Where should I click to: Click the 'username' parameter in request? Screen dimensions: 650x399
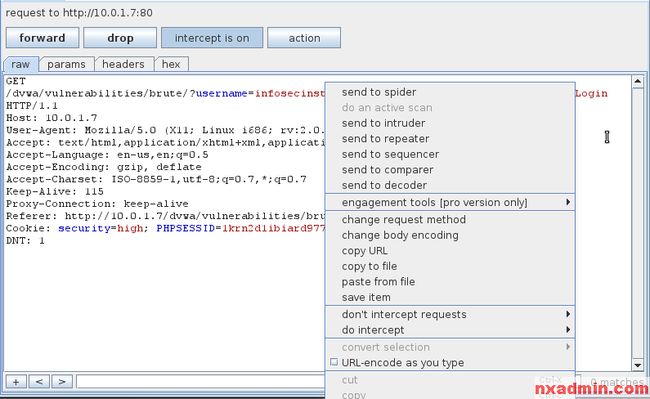point(221,94)
